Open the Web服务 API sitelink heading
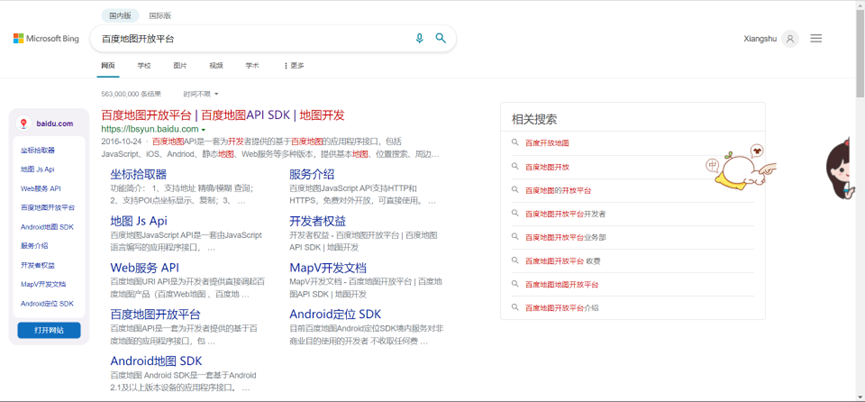The height and width of the screenshot is (402, 865). point(145,268)
